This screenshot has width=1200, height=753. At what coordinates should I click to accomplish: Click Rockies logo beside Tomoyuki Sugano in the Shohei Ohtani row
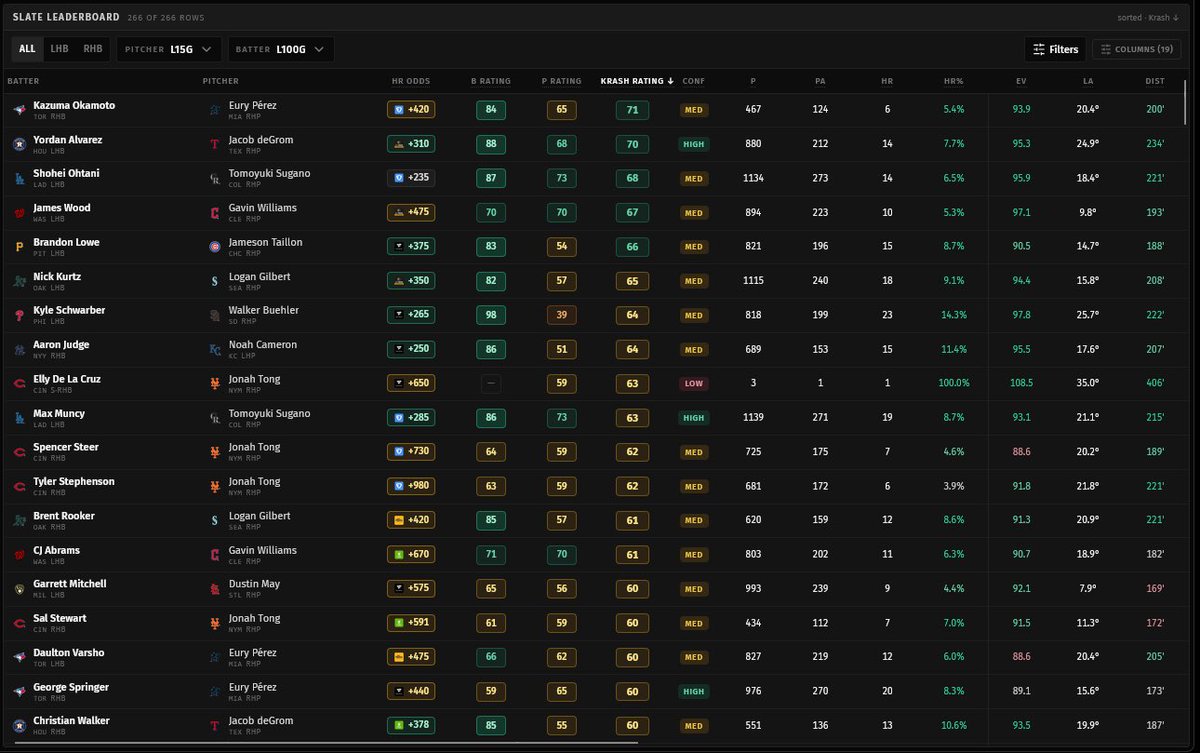(x=213, y=179)
